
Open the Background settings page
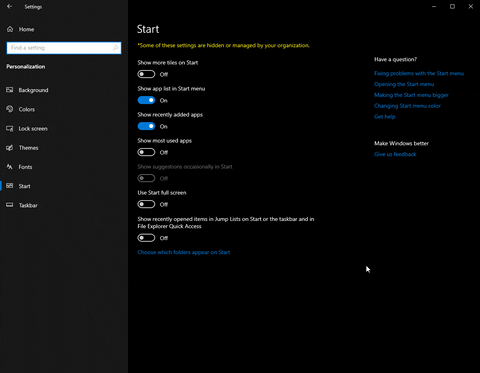coord(33,90)
